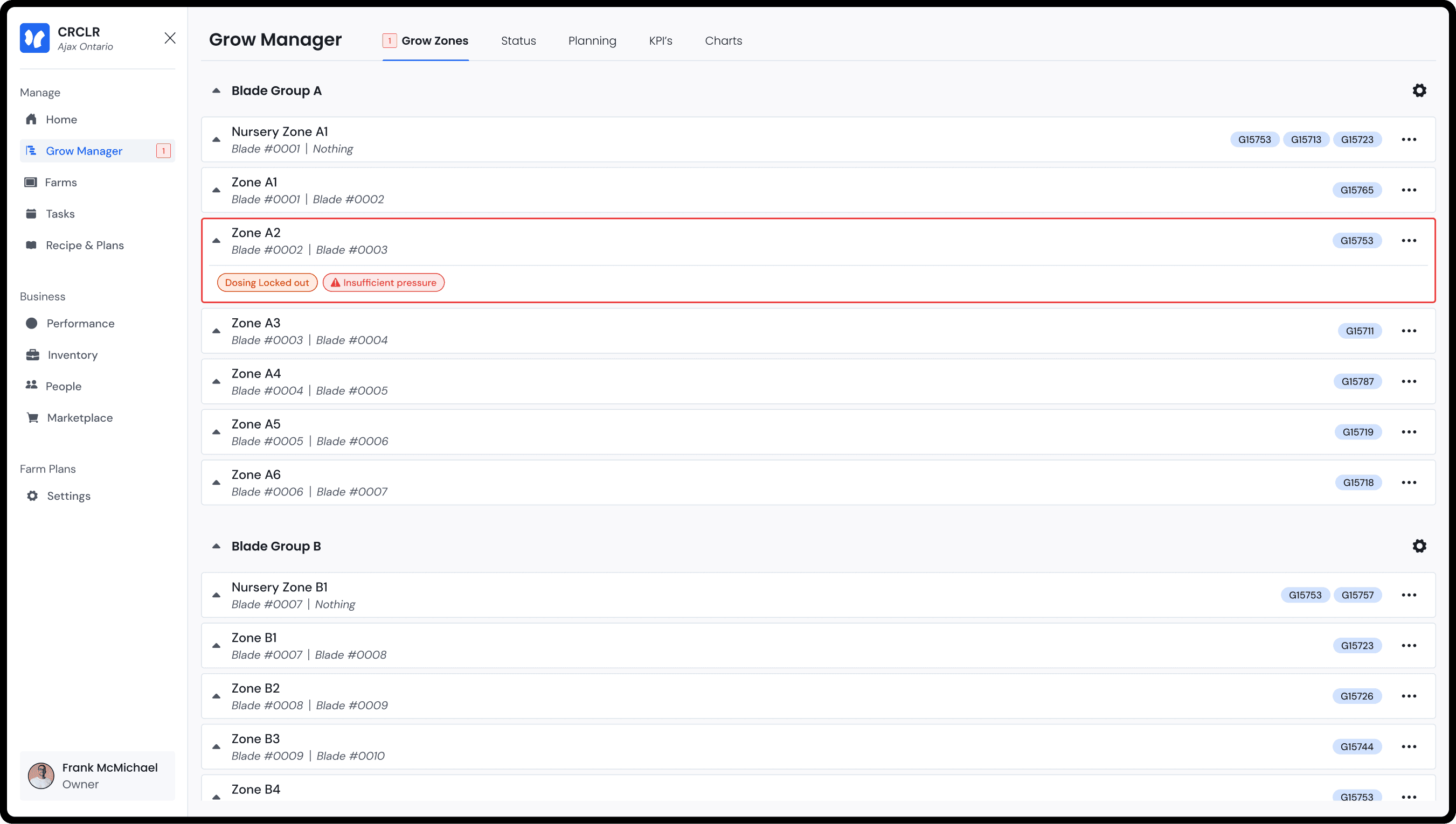Close the sidebar with X icon
This screenshot has width=1456, height=824.
pos(170,38)
